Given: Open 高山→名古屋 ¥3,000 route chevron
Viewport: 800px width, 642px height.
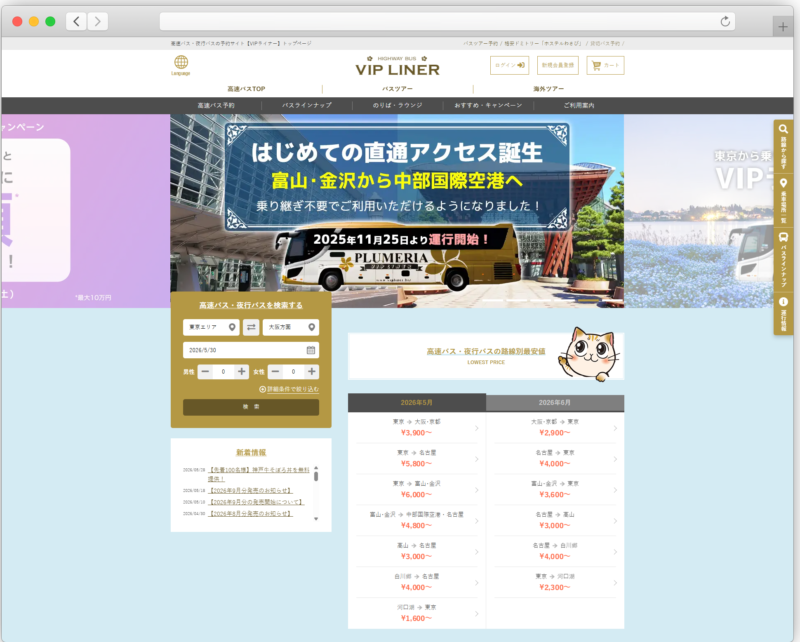Looking at the screenshot, I should (477, 552).
